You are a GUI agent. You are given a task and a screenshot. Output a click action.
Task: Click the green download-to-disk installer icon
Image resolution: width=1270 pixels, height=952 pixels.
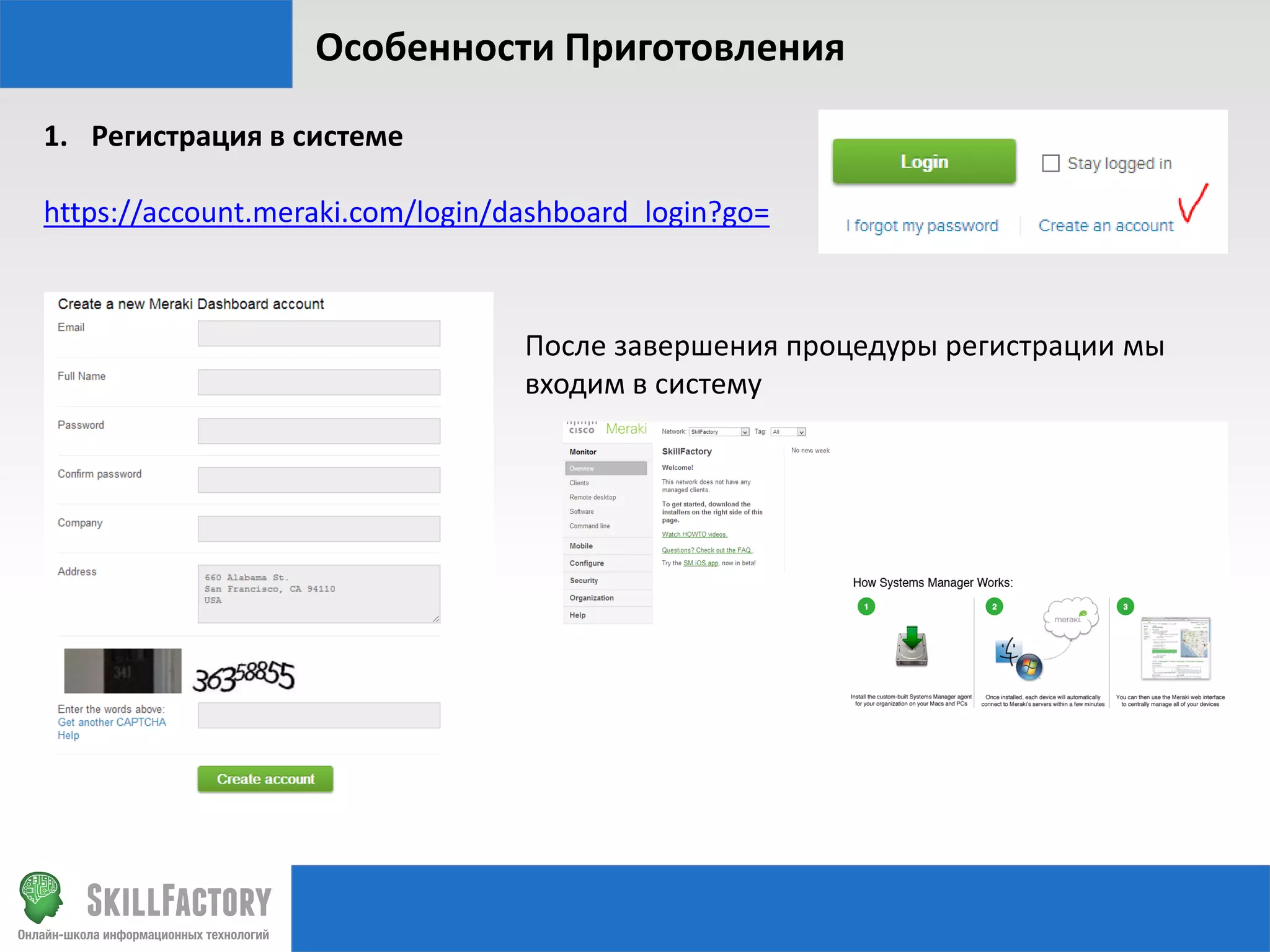[912, 646]
